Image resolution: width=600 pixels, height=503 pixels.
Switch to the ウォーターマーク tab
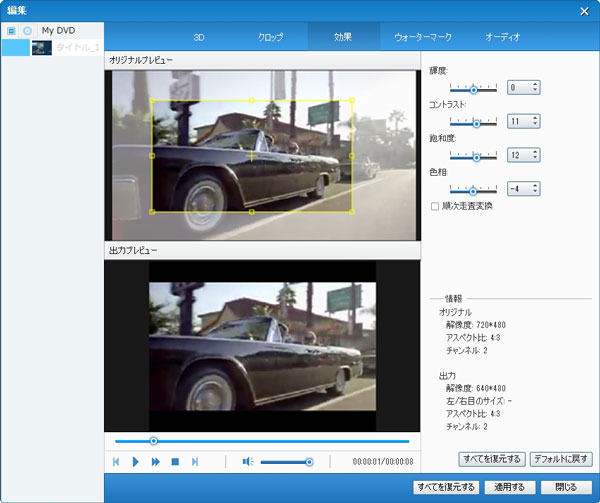tap(423, 37)
